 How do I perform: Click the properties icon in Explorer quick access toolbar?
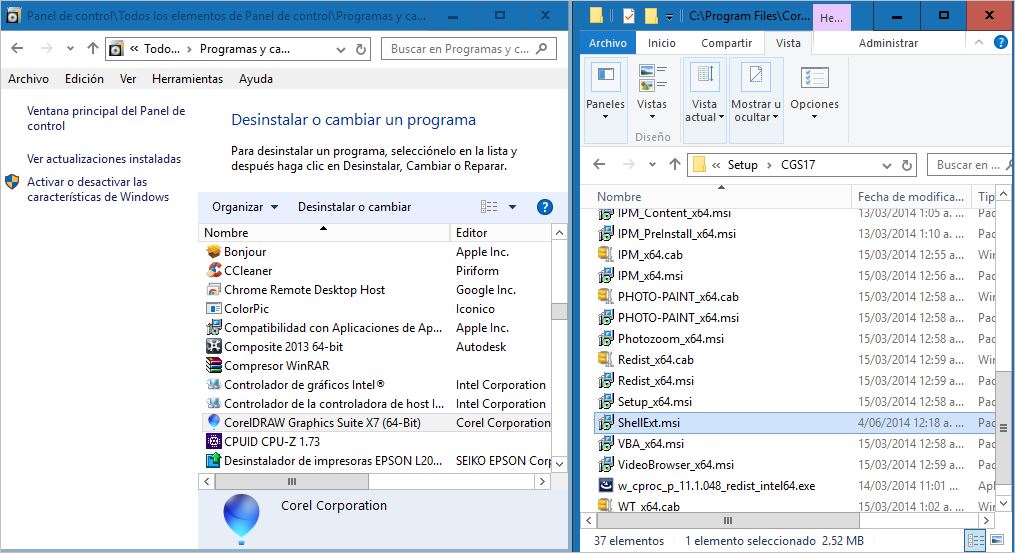pyautogui.click(x=629, y=16)
